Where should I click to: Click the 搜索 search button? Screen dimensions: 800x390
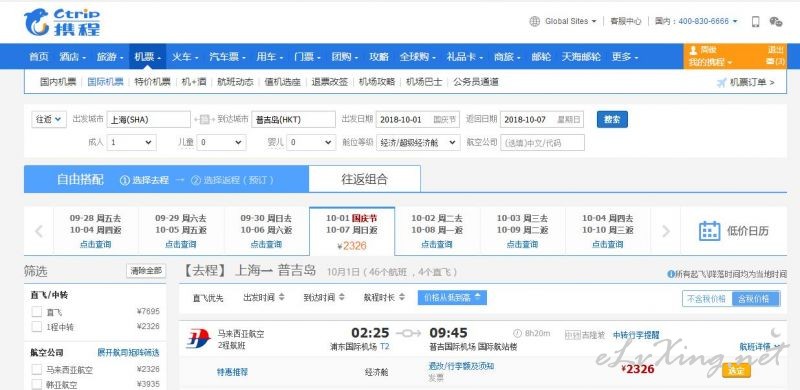pos(612,119)
